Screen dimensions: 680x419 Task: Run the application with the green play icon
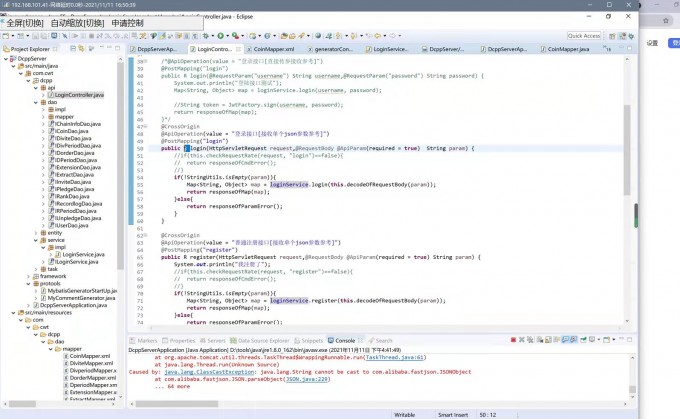pos(220,36)
